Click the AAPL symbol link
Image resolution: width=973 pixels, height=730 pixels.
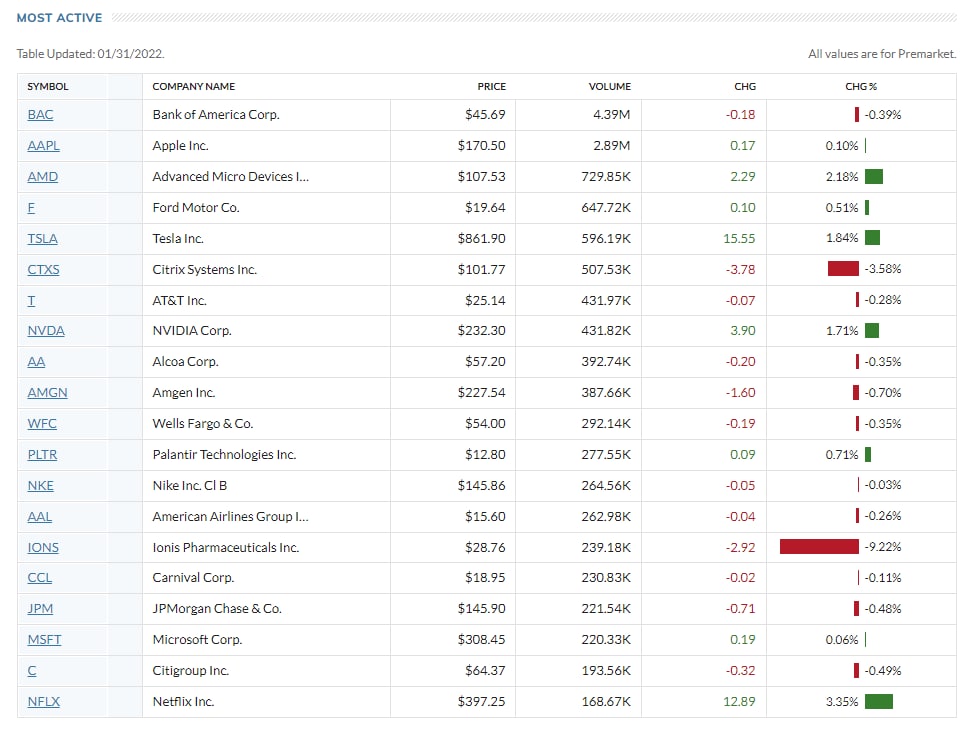tap(43, 146)
